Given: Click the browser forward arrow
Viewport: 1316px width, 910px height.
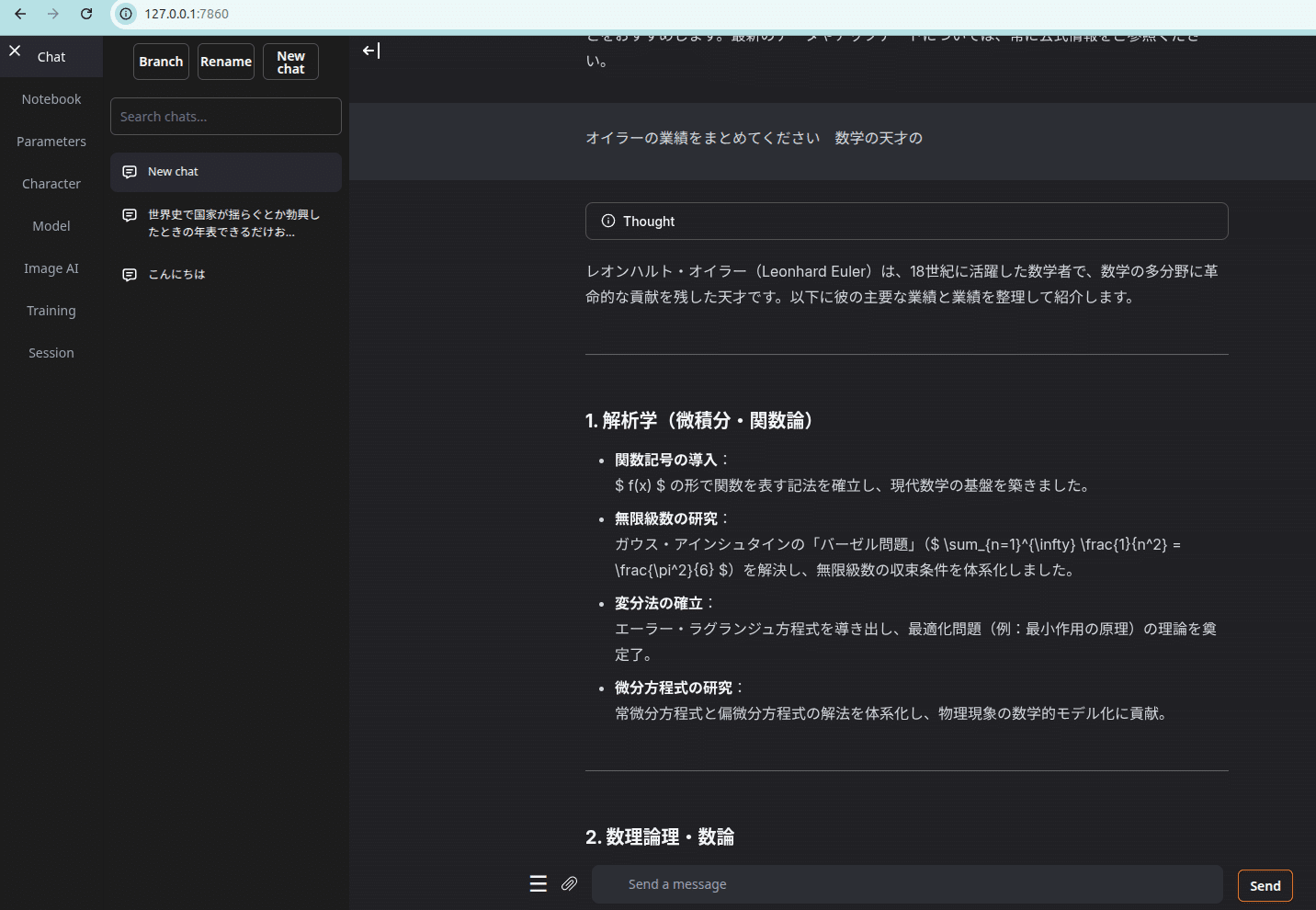Looking at the screenshot, I should point(53,14).
